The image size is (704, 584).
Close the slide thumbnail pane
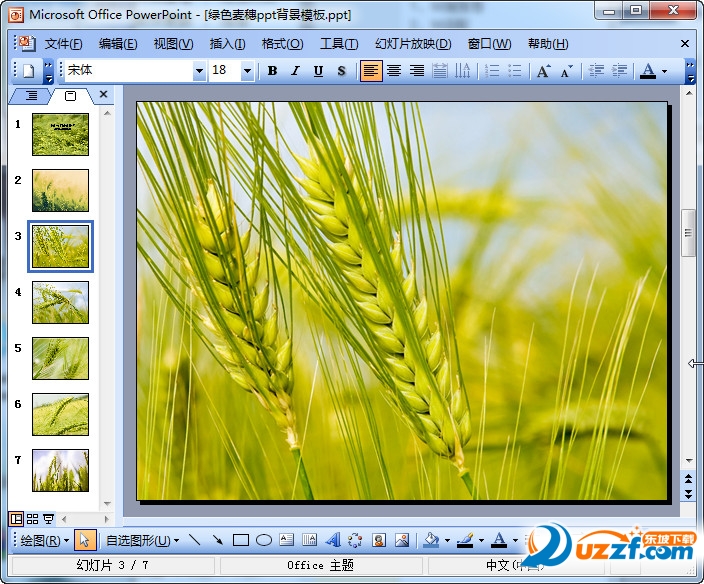click(x=104, y=94)
